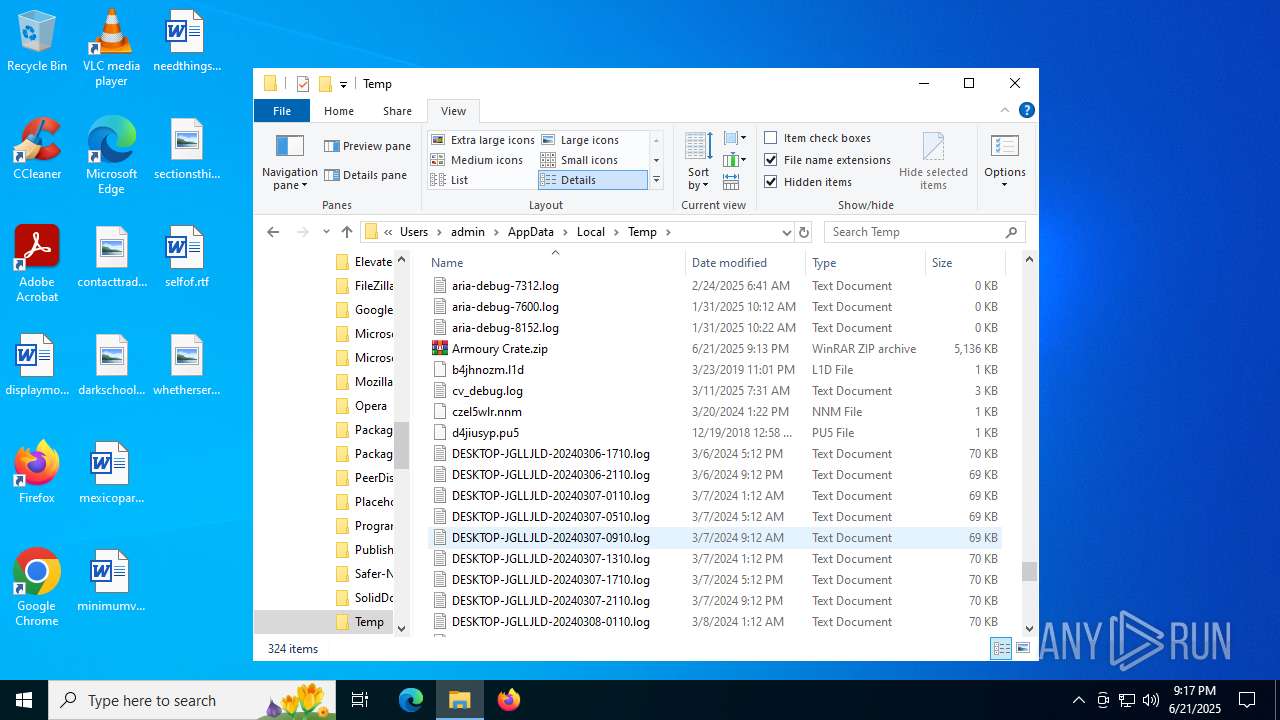Screen dimensions: 1280x720
Task: Toggle the Details pane
Action: (365, 175)
